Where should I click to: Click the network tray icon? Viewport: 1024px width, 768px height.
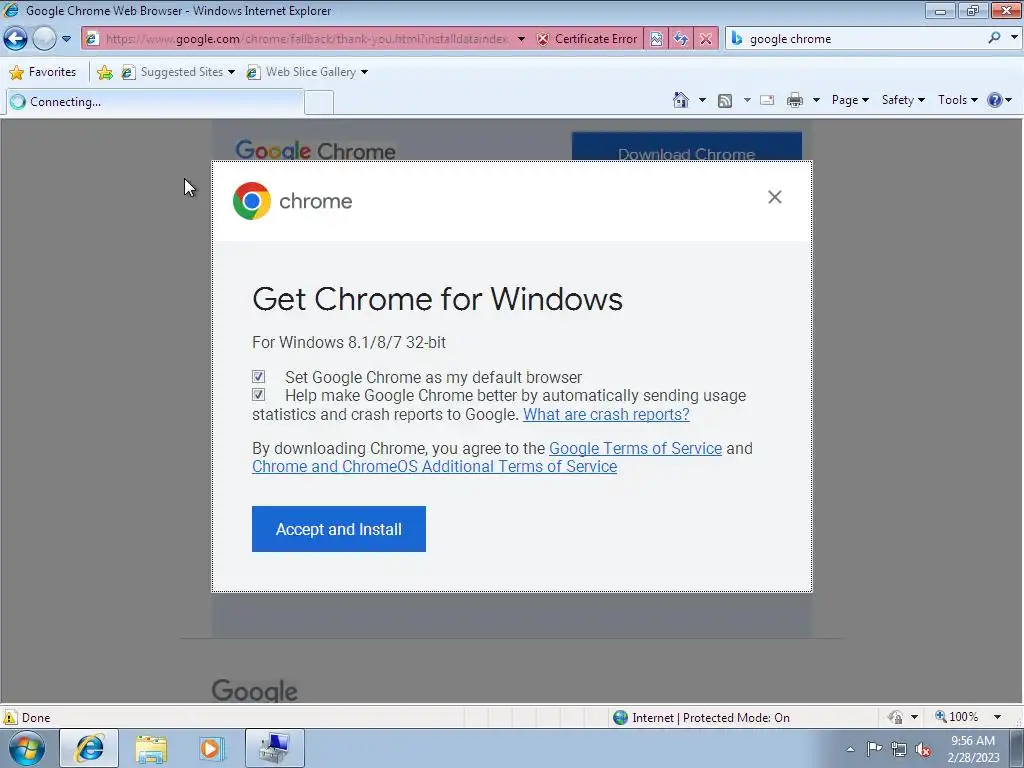tap(899, 750)
